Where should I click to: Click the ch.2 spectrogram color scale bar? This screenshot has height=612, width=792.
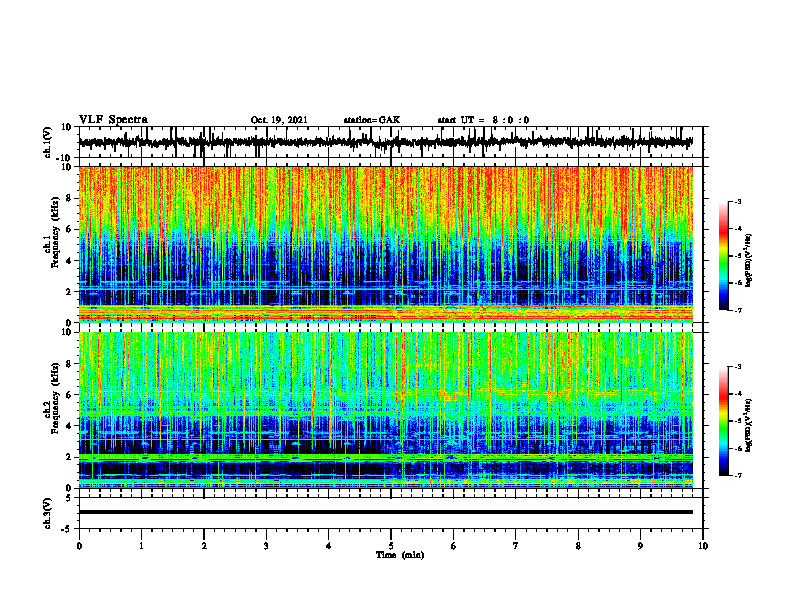[x=724, y=421]
